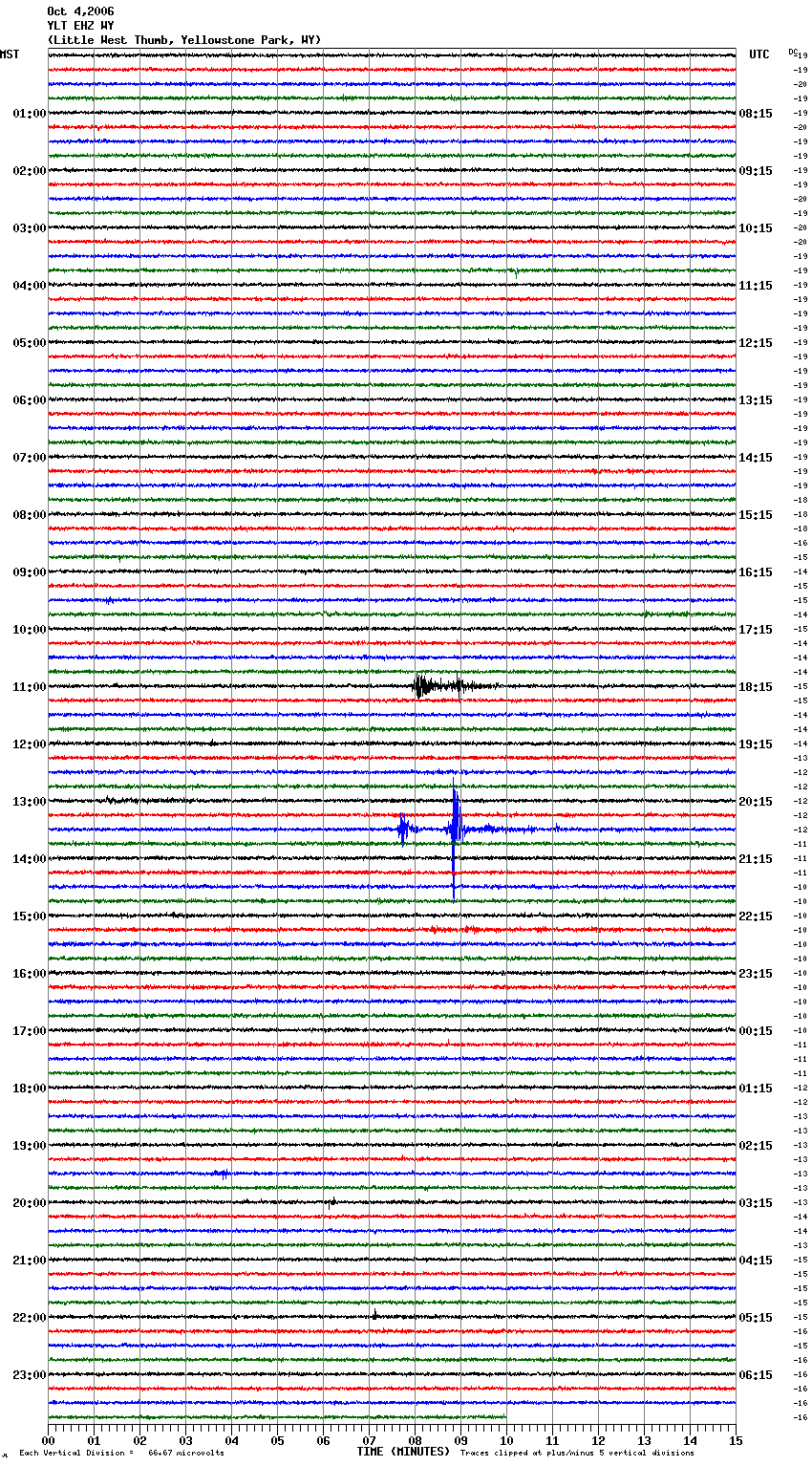
Task: Select the 04:00 MST row label
Action: point(29,286)
